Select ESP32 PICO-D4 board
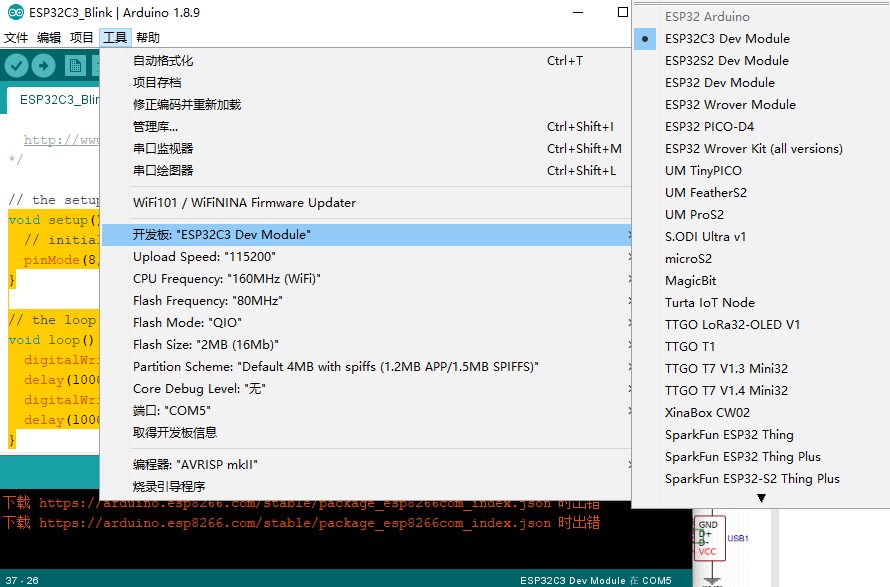Image resolution: width=890 pixels, height=587 pixels. (x=761, y=127)
